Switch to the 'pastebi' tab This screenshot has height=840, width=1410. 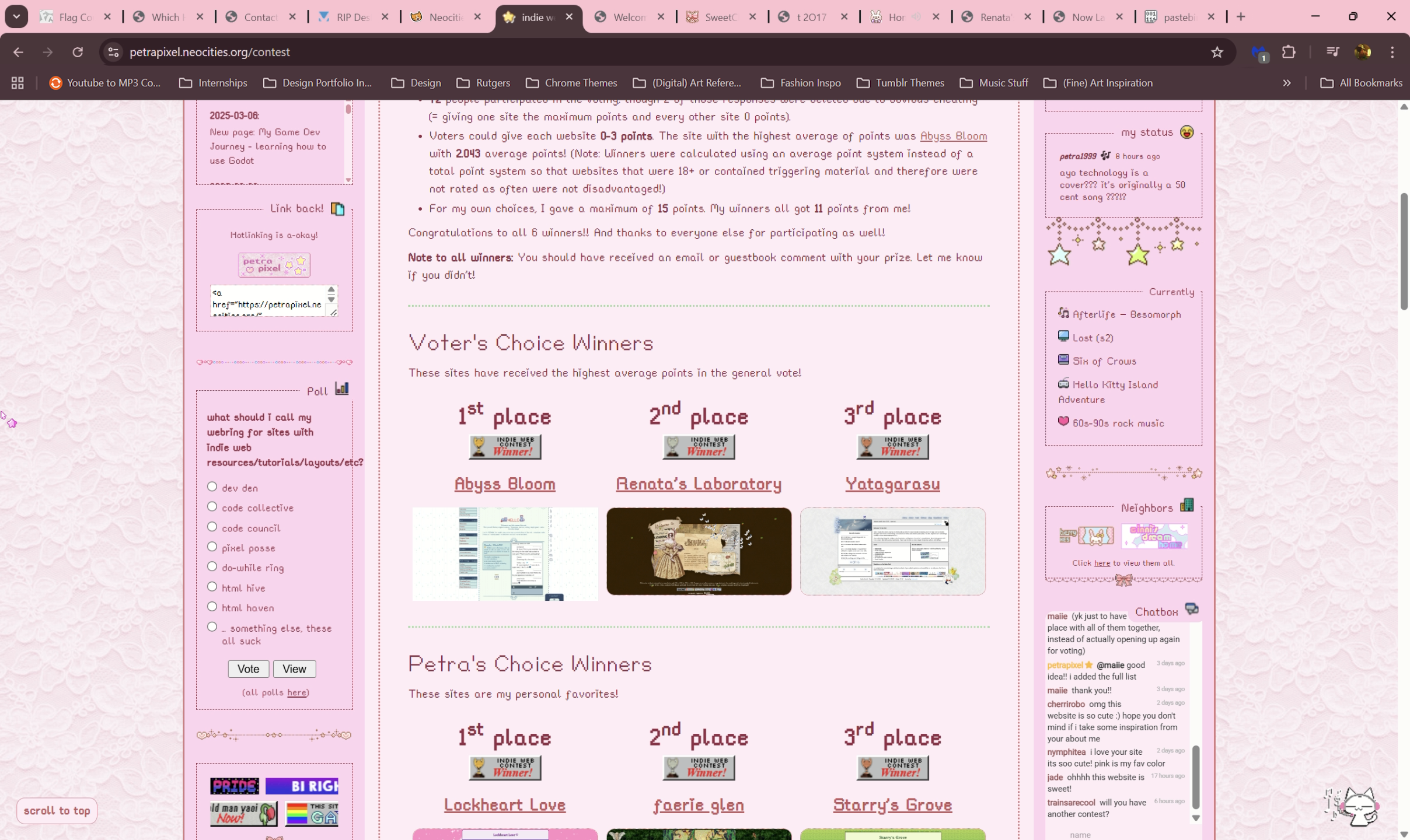pyautogui.click(x=1181, y=17)
